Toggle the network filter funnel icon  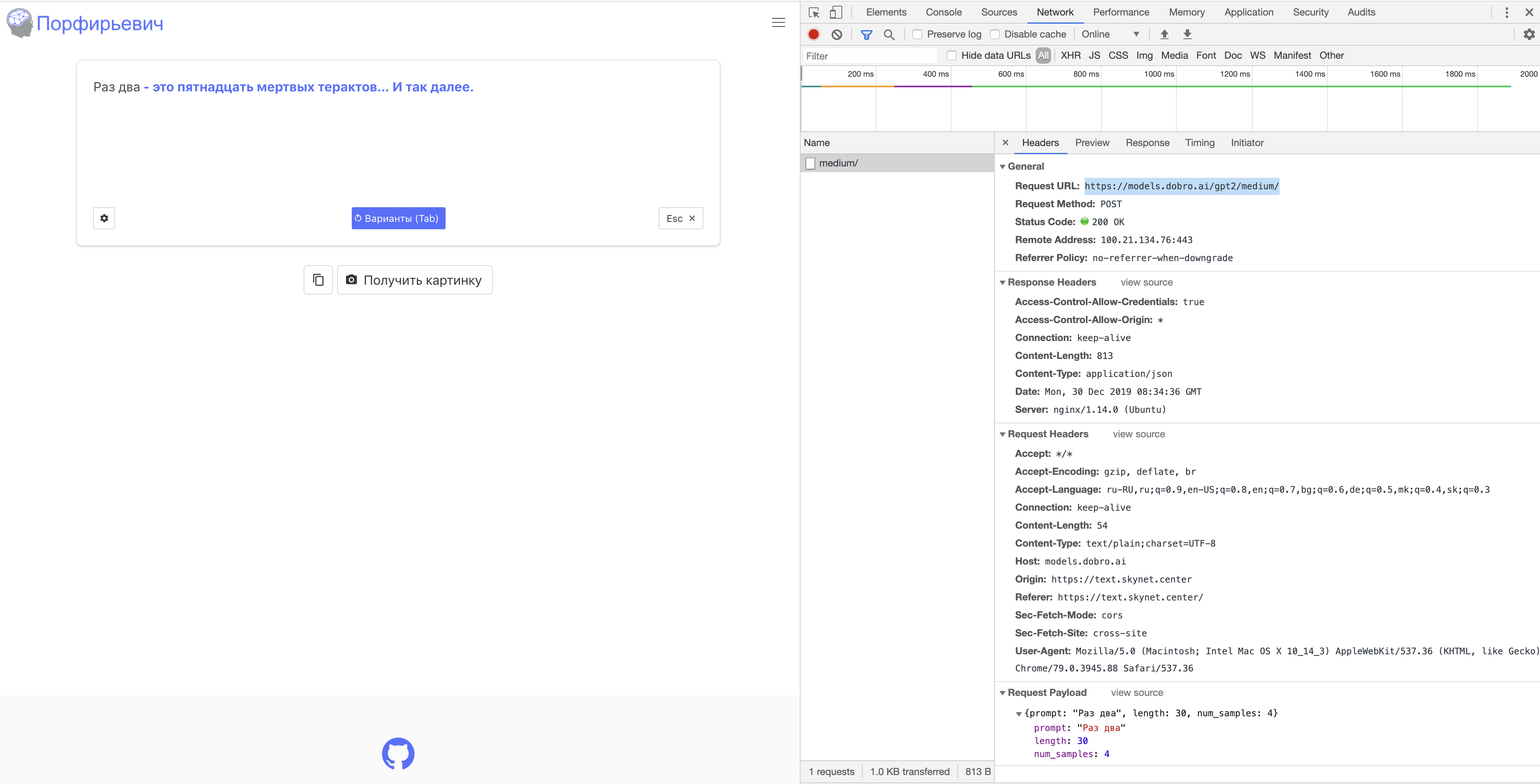[x=866, y=35]
